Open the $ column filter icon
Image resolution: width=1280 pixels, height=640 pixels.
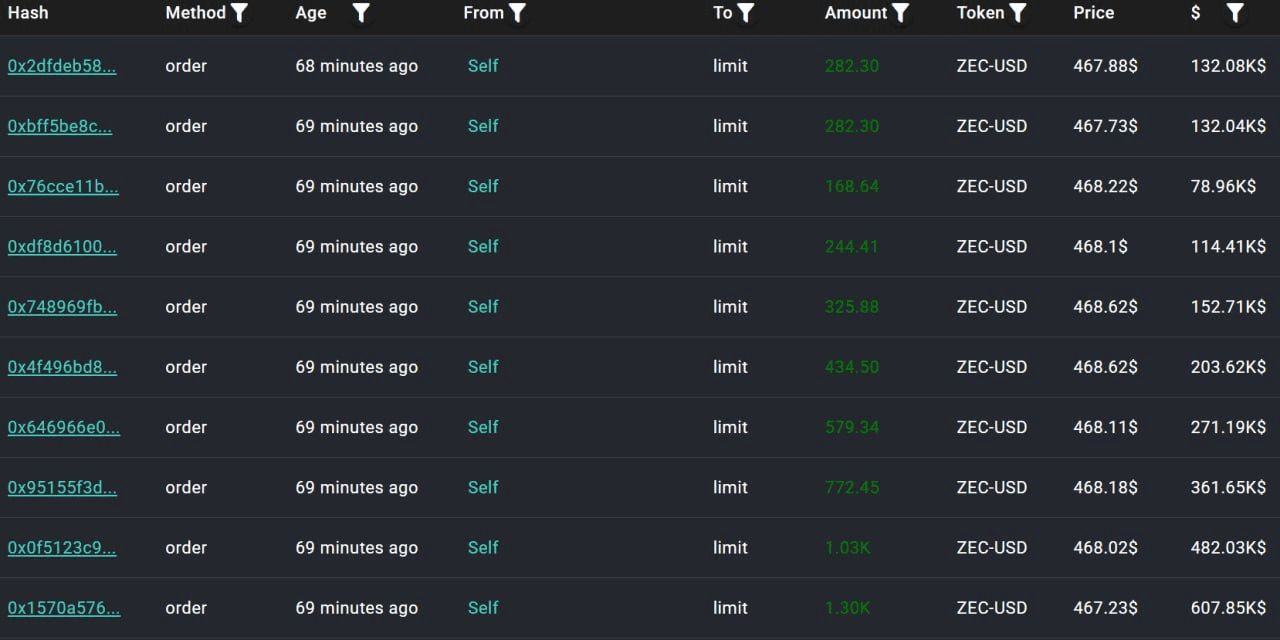[x=1235, y=13]
